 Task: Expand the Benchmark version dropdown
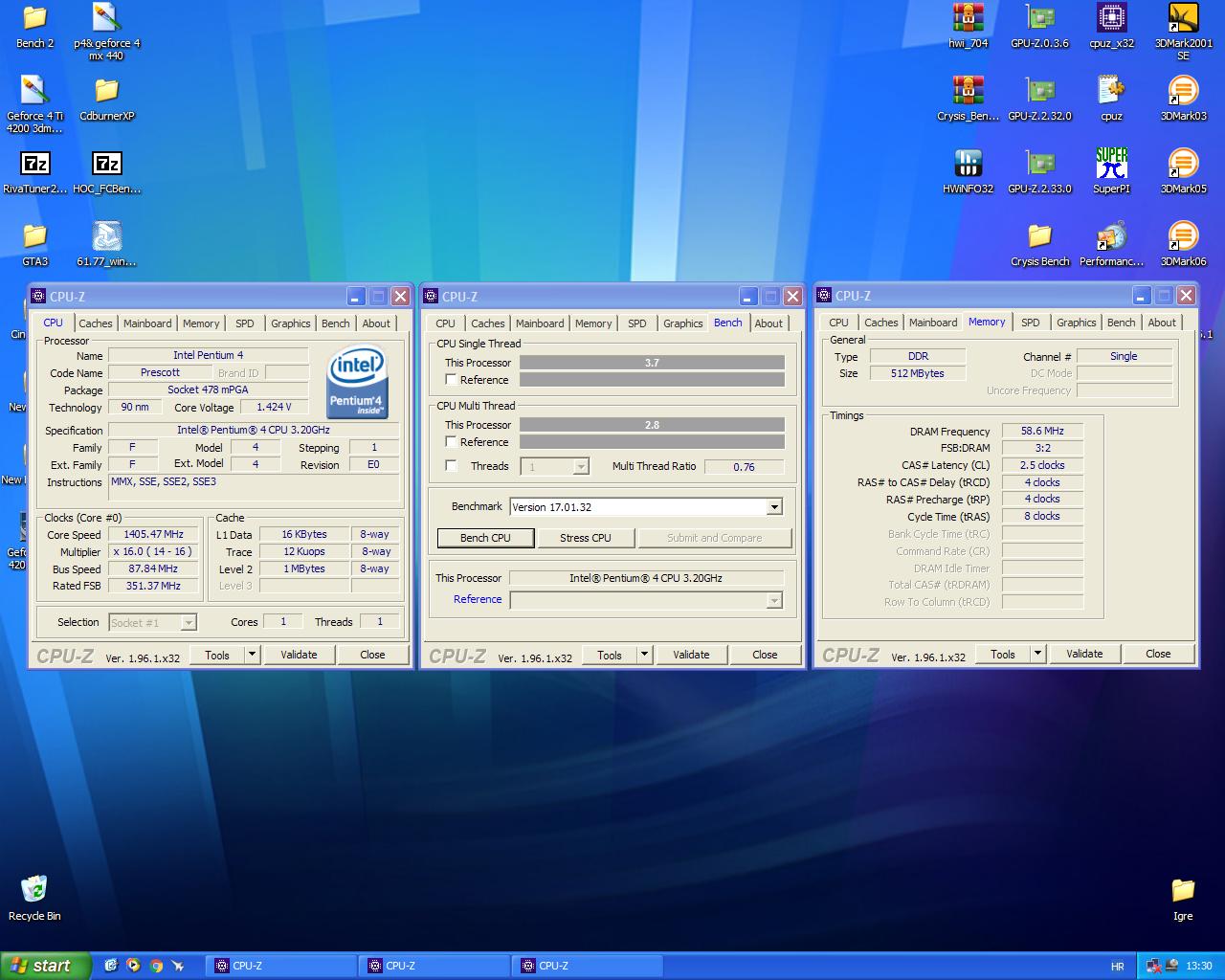pos(774,507)
